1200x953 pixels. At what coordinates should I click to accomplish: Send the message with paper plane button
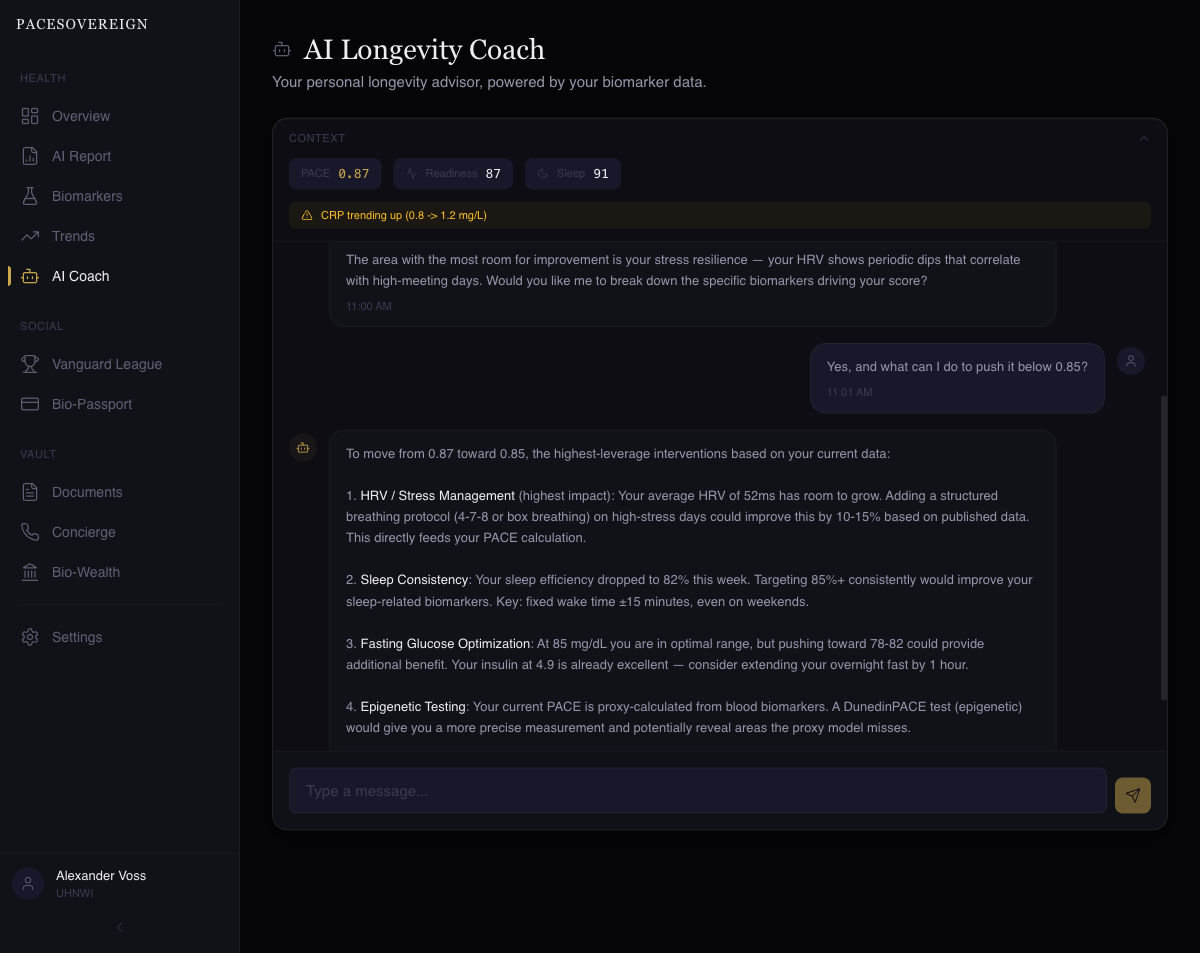pos(1132,795)
